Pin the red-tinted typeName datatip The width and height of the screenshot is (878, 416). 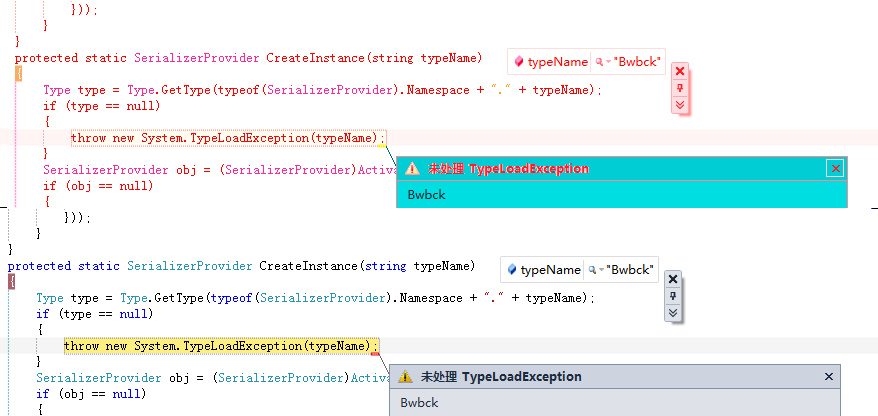(680, 88)
